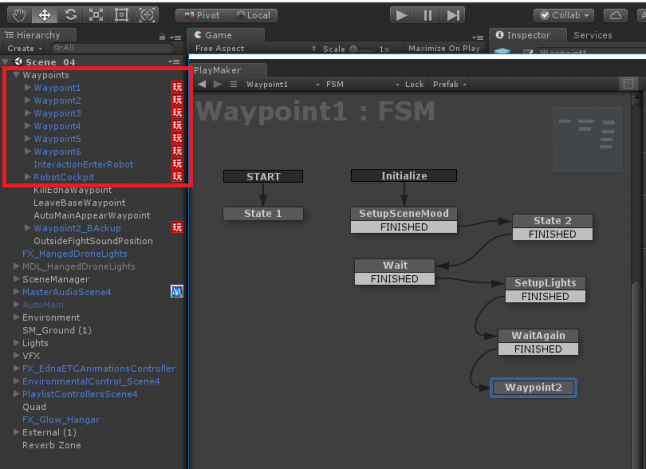Expand the SceneManager object
This screenshot has height=469, width=646.
[16, 279]
